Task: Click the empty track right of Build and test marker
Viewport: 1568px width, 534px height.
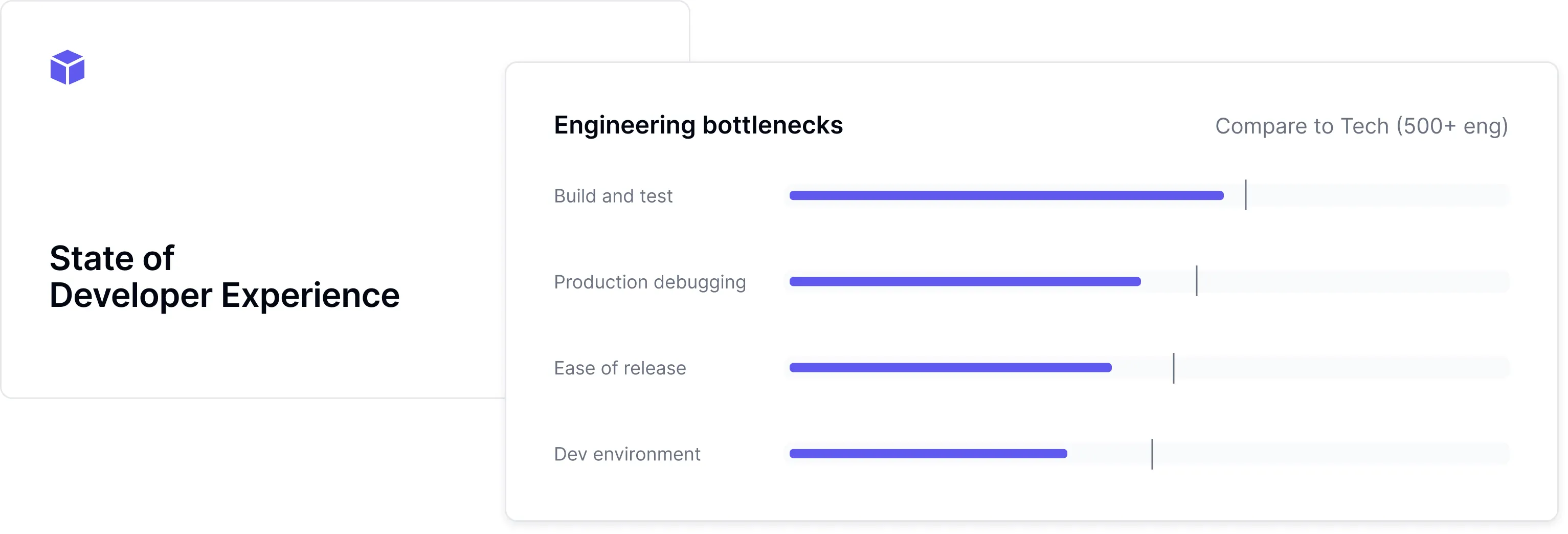Action: pos(1376,195)
